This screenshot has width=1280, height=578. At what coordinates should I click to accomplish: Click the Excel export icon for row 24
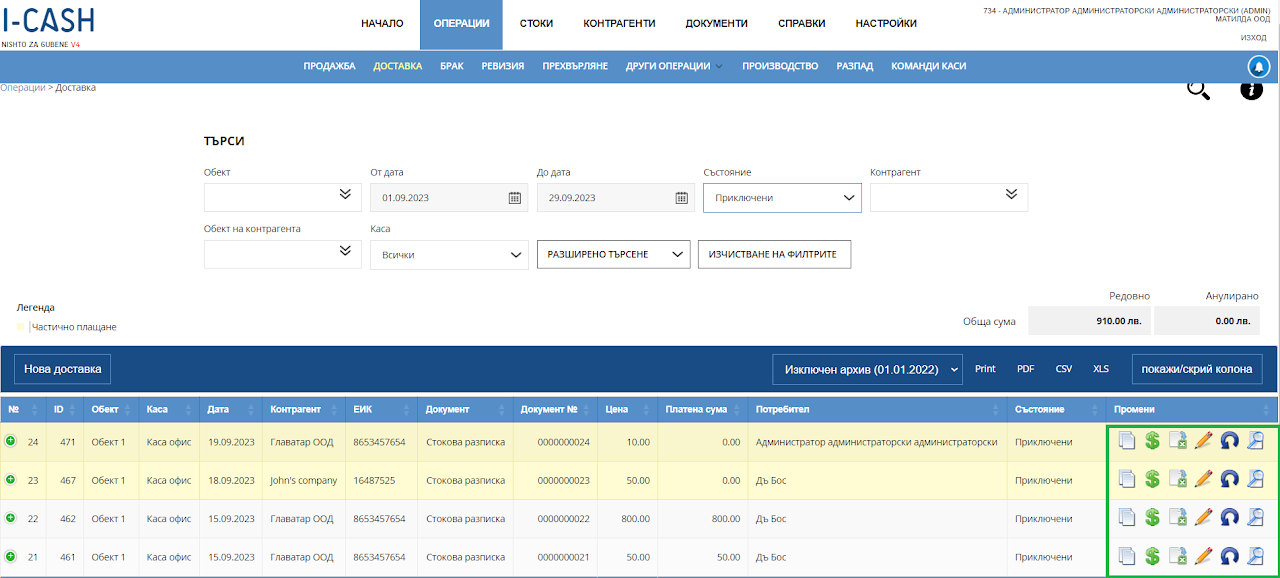1178,442
